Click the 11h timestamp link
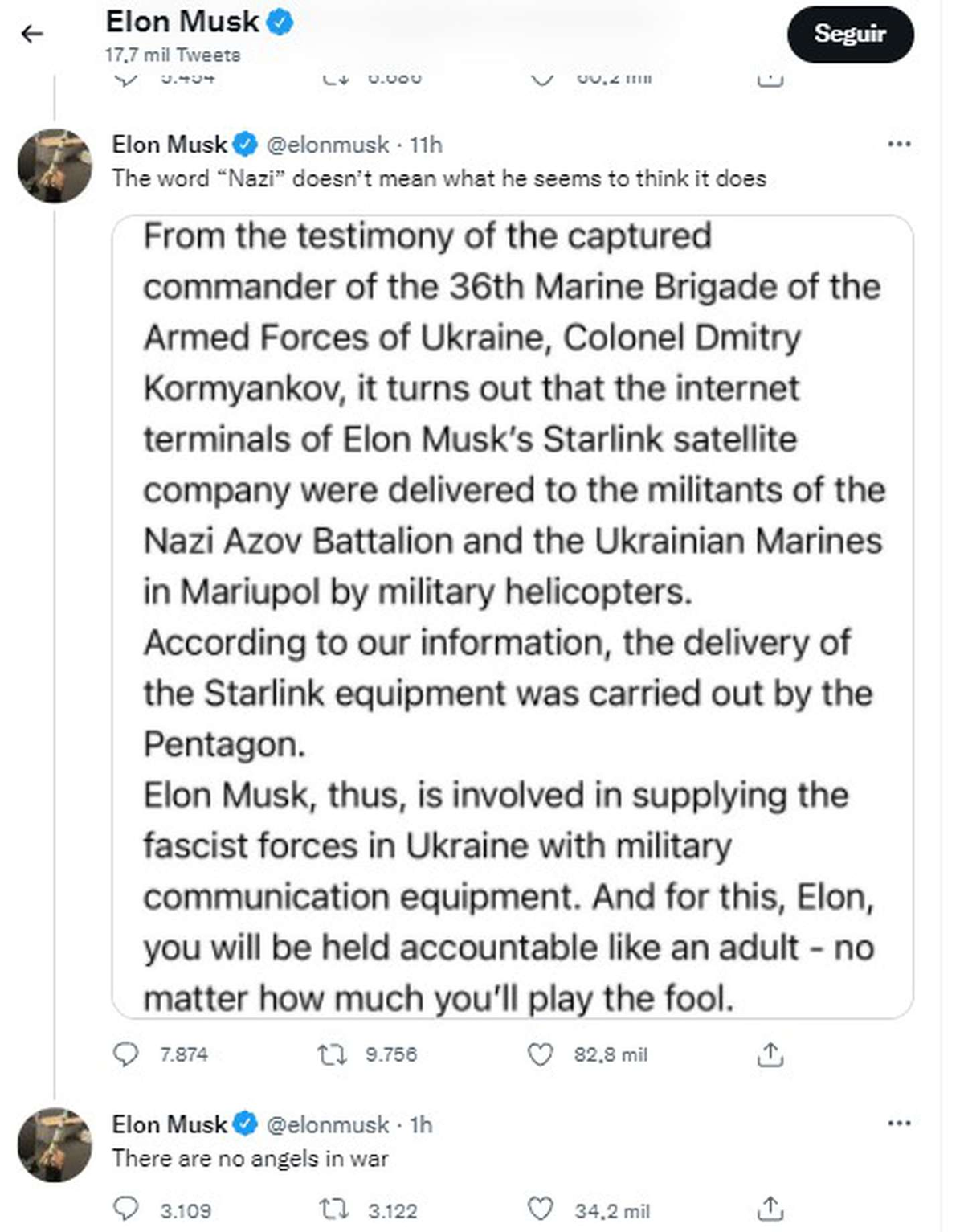Viewport: 964px width, 1232px height. pyautogui.click(x=426, y=145)
